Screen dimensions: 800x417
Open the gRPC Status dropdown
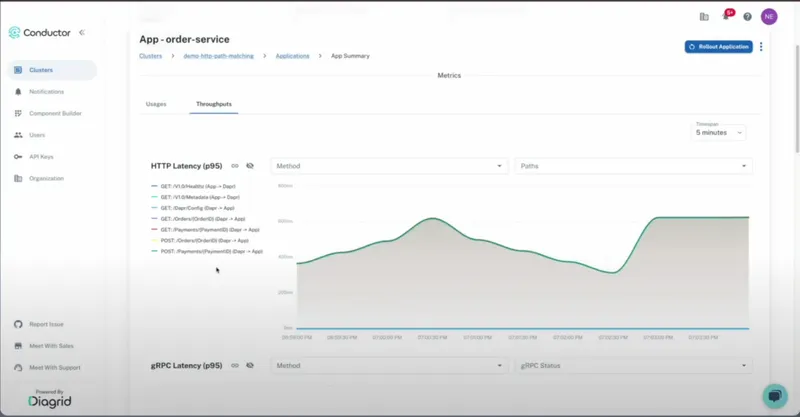632,366
